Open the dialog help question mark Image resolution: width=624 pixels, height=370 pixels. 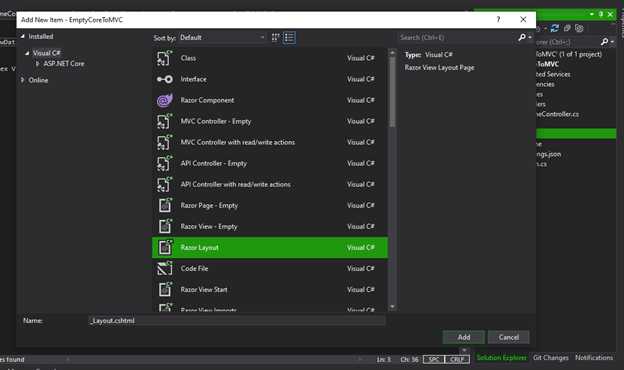(498, 19)
